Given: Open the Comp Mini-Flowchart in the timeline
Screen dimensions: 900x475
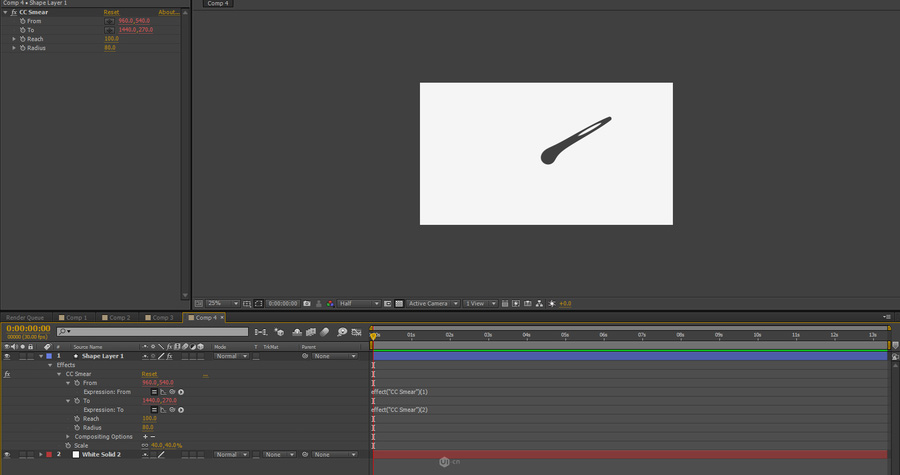Looking at the screenshot, I should point(260,331).
